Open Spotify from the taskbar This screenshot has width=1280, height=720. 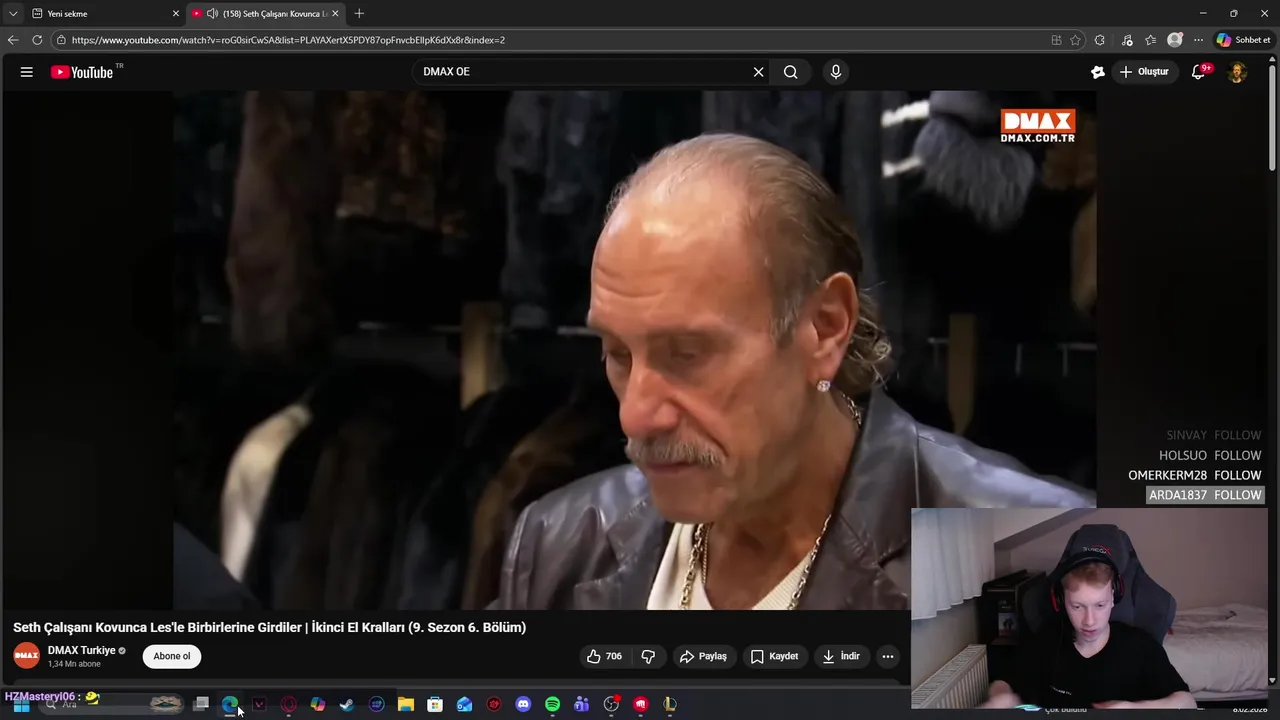(x=552, y=705)
